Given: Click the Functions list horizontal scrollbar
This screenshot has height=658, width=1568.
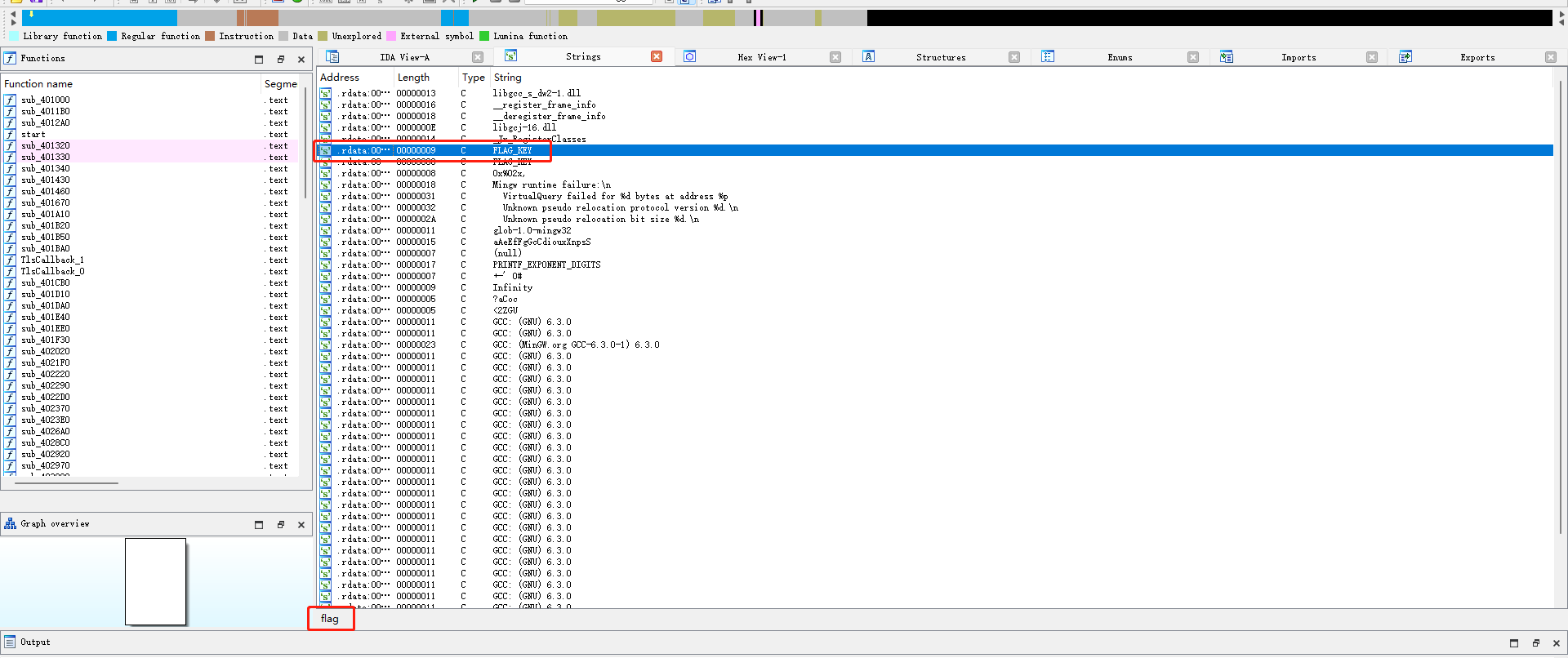Looking at the screenshot, I should click(66, 482).
